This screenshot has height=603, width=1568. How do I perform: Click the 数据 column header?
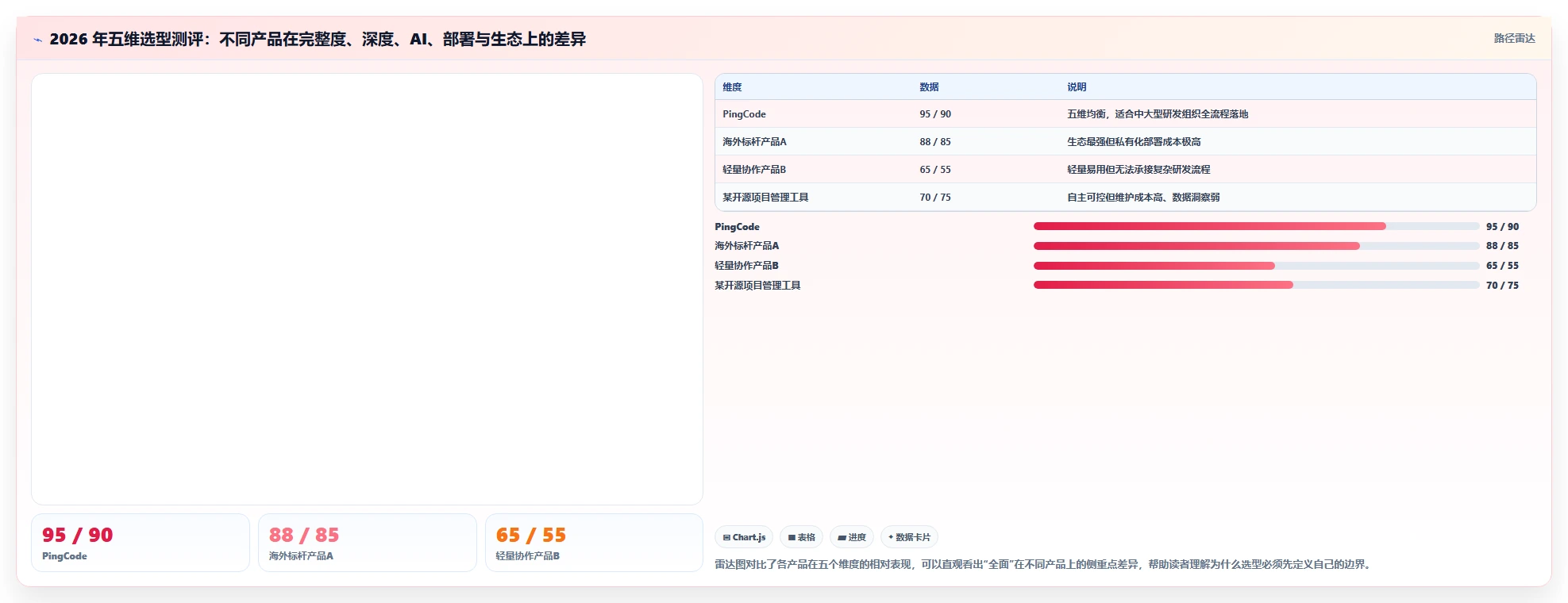coord(929,87)
